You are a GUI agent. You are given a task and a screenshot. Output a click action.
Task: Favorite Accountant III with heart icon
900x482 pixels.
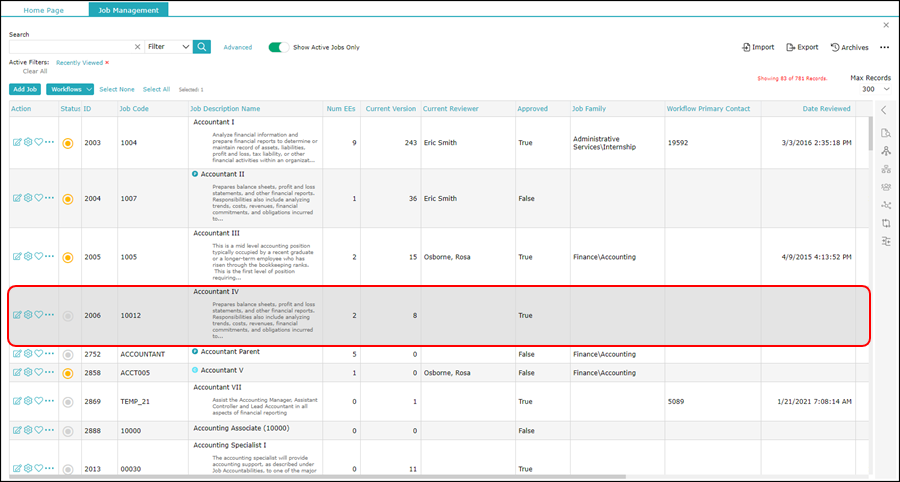[39, 256]
